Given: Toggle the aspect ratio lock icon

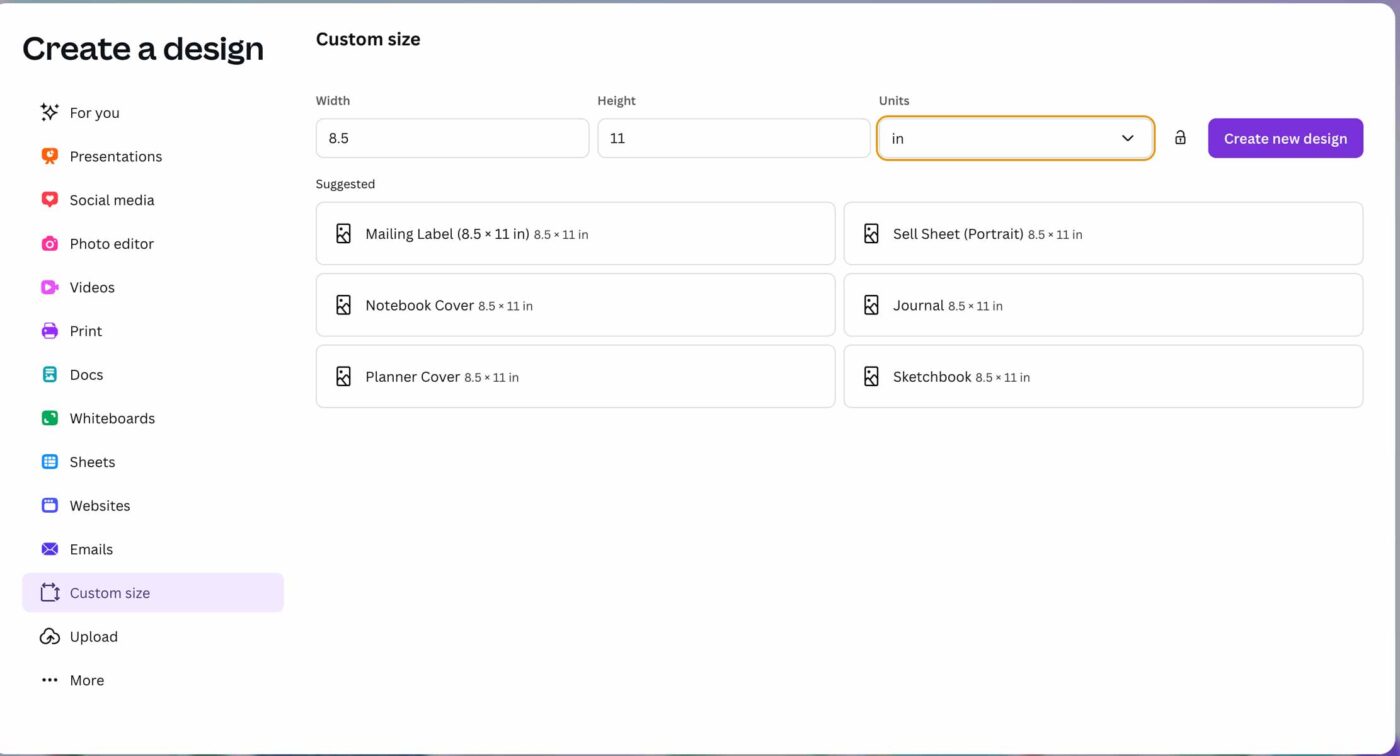Looking at the screenshot, I should (x=1180, y=138).
